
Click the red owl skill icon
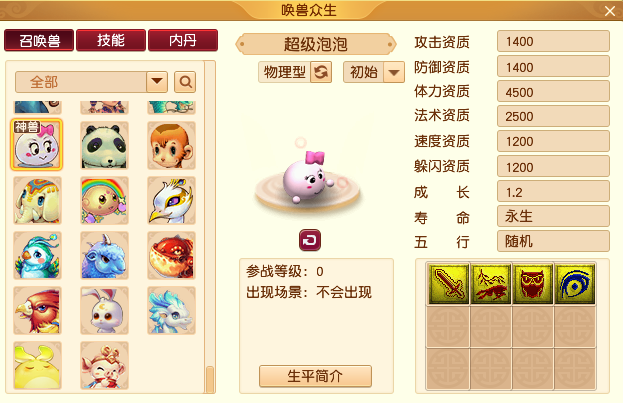click(533, 284)
